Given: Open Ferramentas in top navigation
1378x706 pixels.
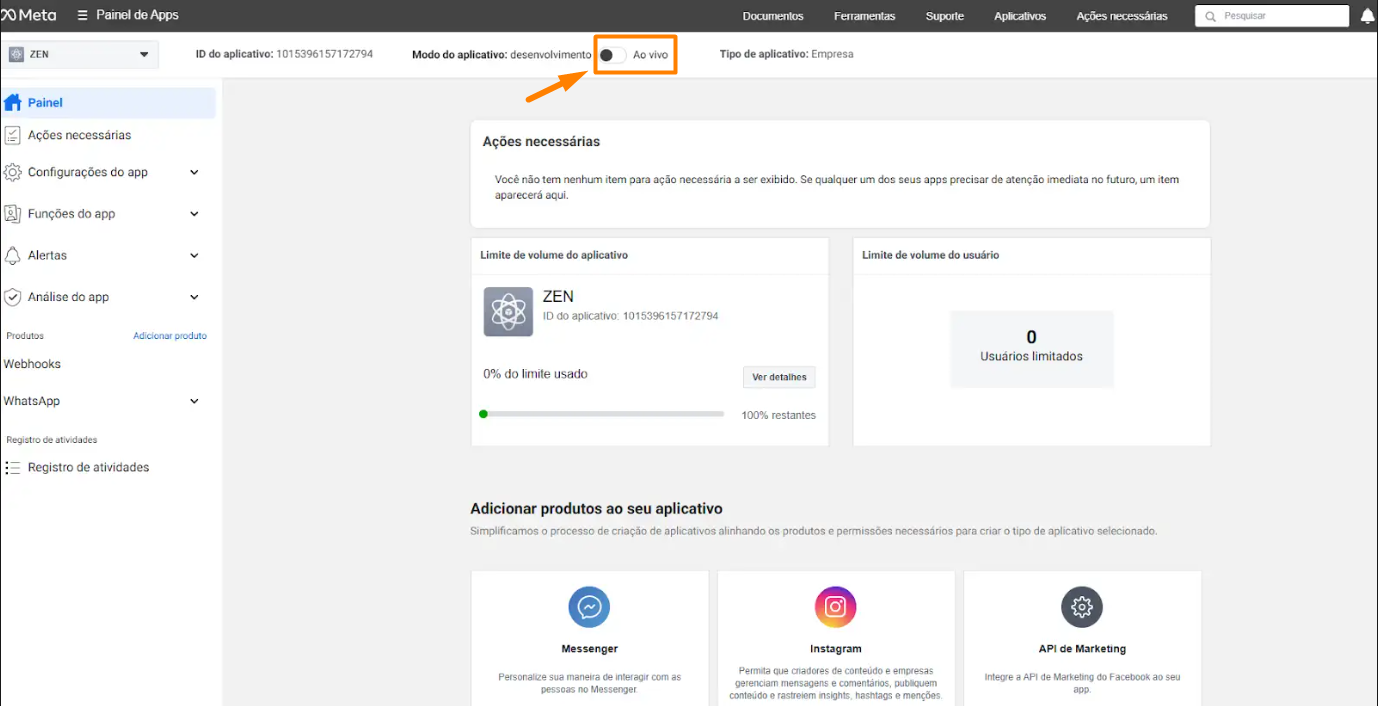Looking at the screenshot, I should tap(864, 16).
